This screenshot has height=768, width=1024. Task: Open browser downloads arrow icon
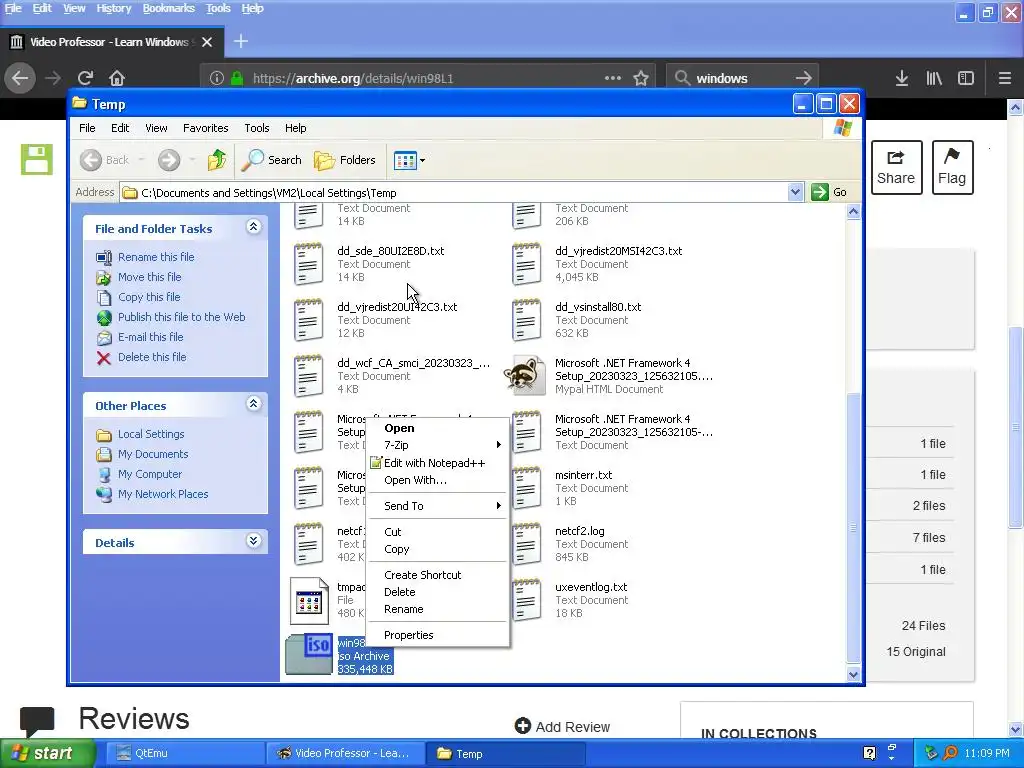coord(902,78)
